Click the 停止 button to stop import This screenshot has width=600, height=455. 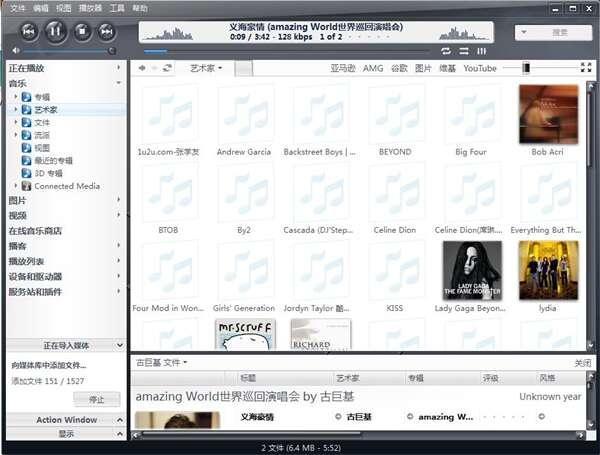coord(96,399)
